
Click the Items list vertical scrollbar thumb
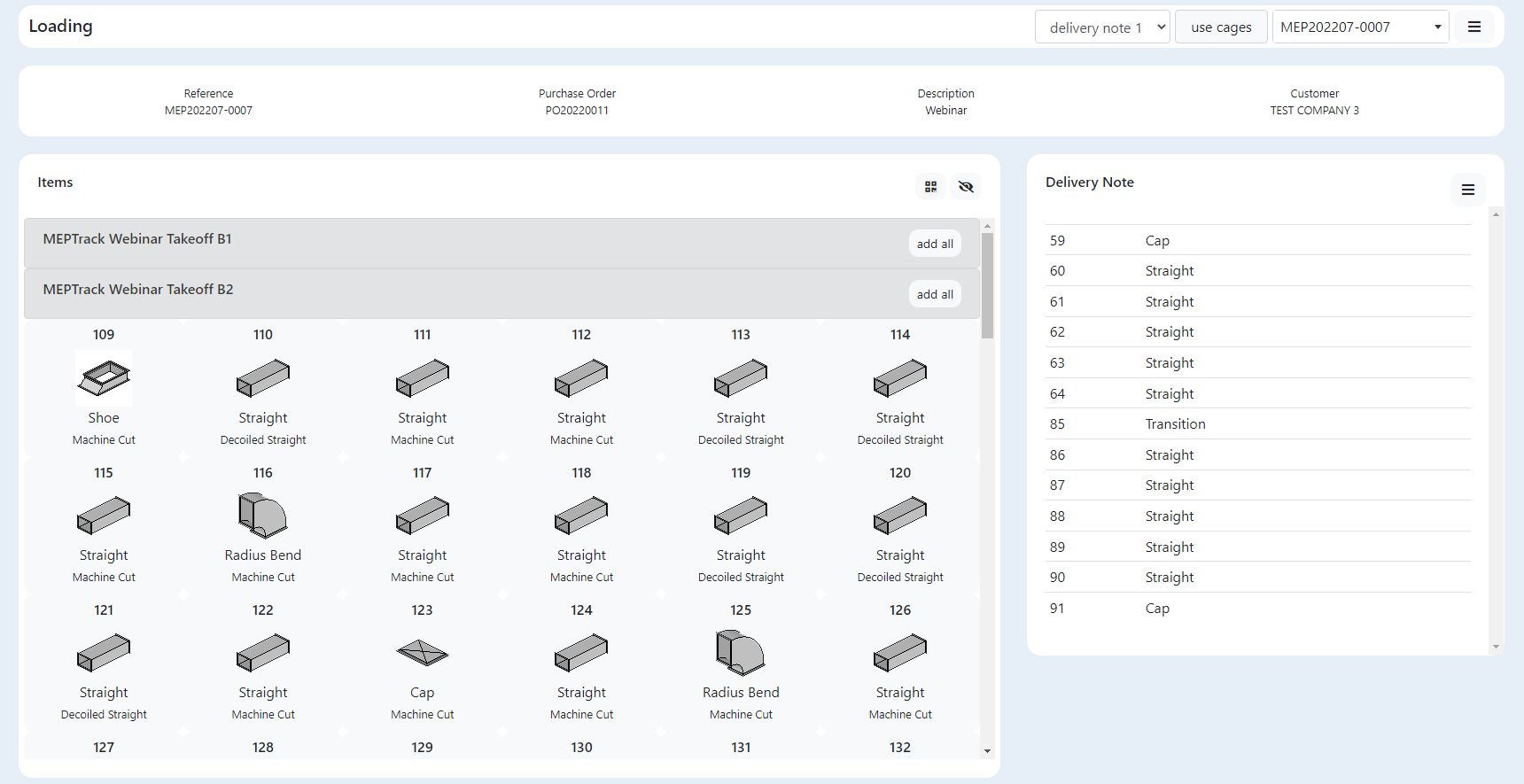(x=987, y=283)
